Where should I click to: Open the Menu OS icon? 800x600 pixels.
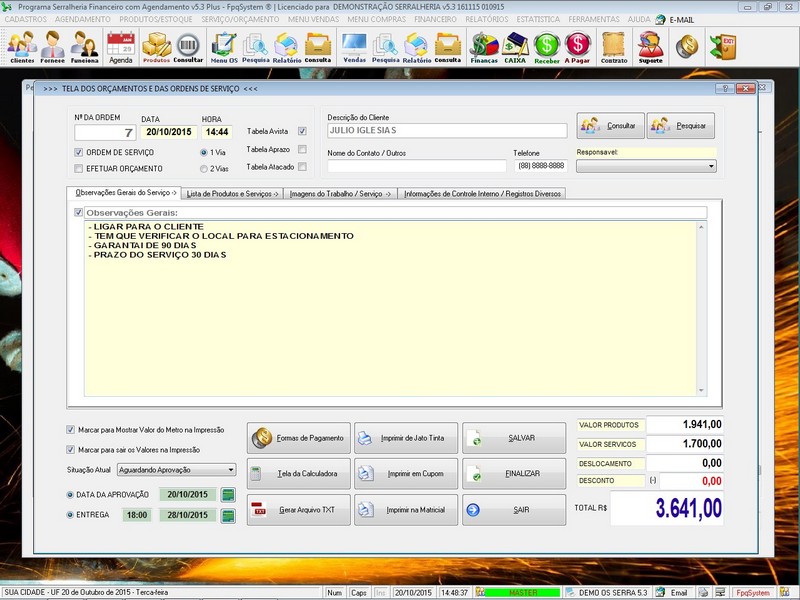[224, 47]
